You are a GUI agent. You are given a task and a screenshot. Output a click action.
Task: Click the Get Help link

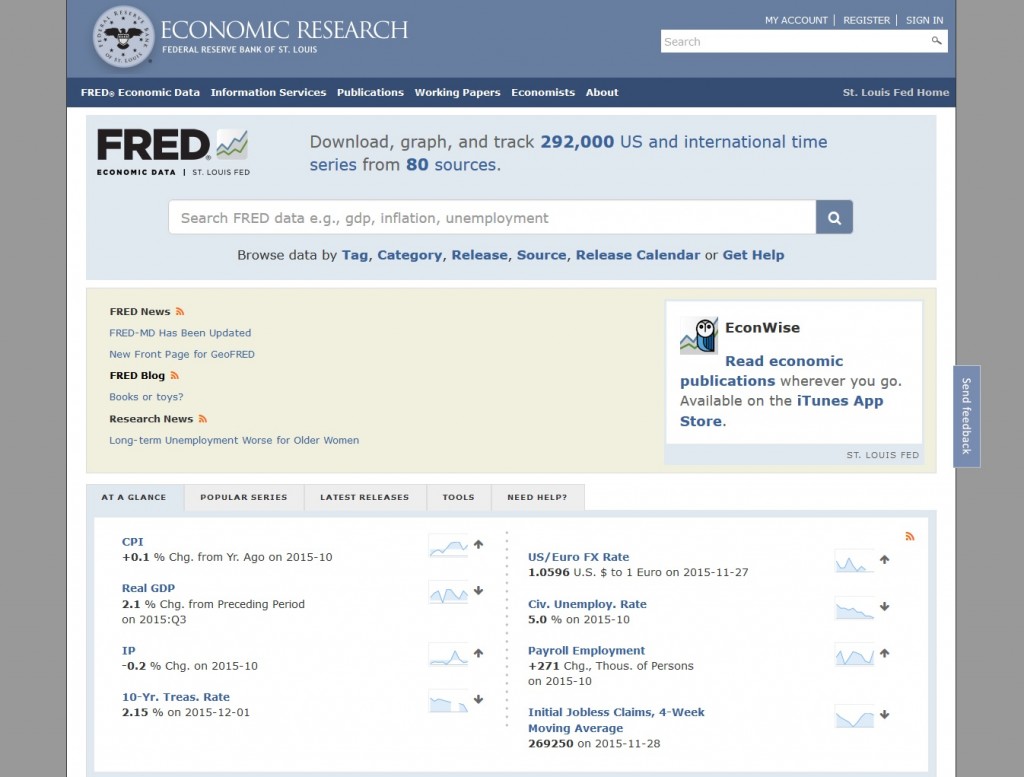(753, 255)
